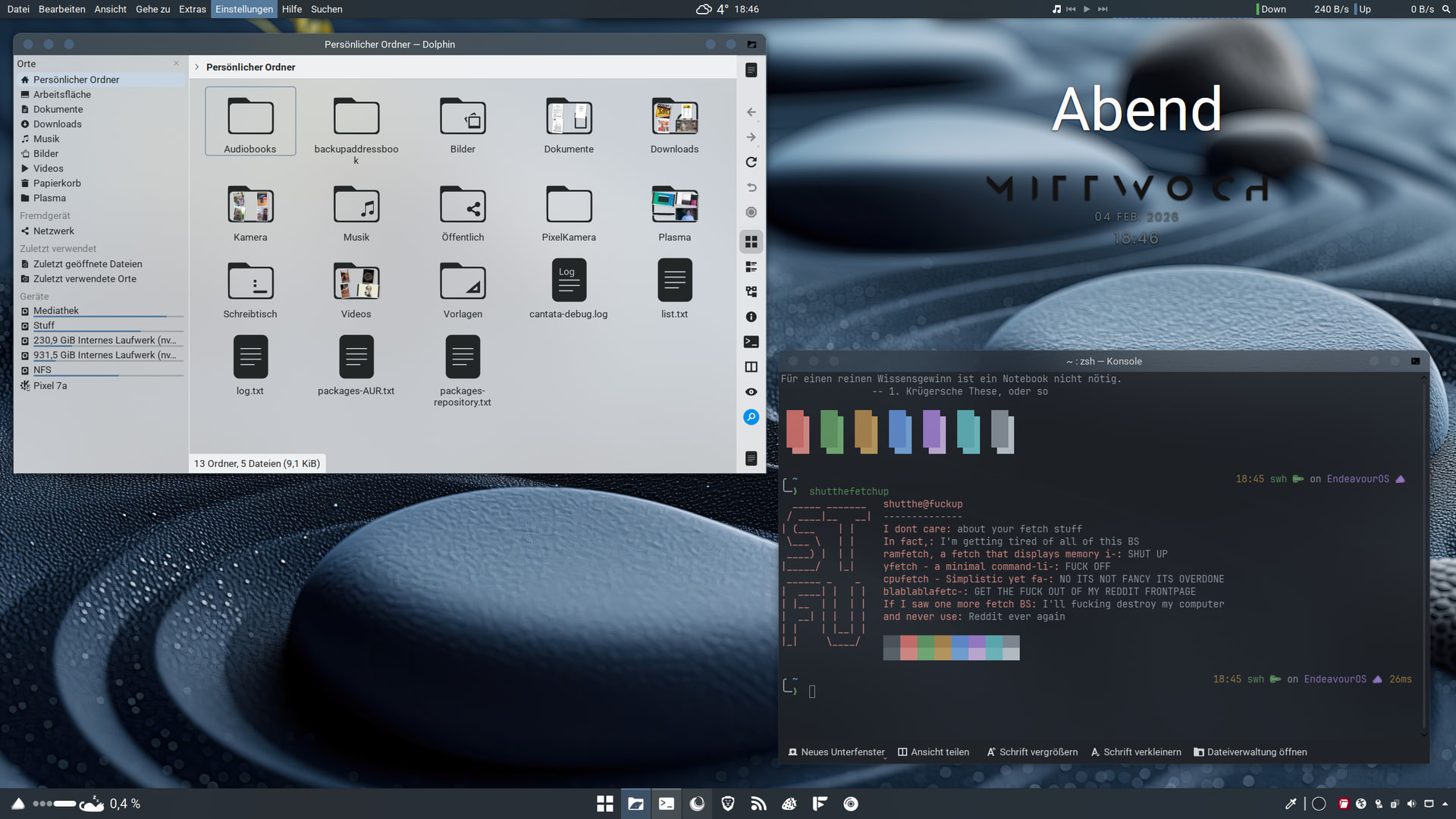Click Dateiverwaltung öffnen in Konsole

click(x=1250, y=752)
